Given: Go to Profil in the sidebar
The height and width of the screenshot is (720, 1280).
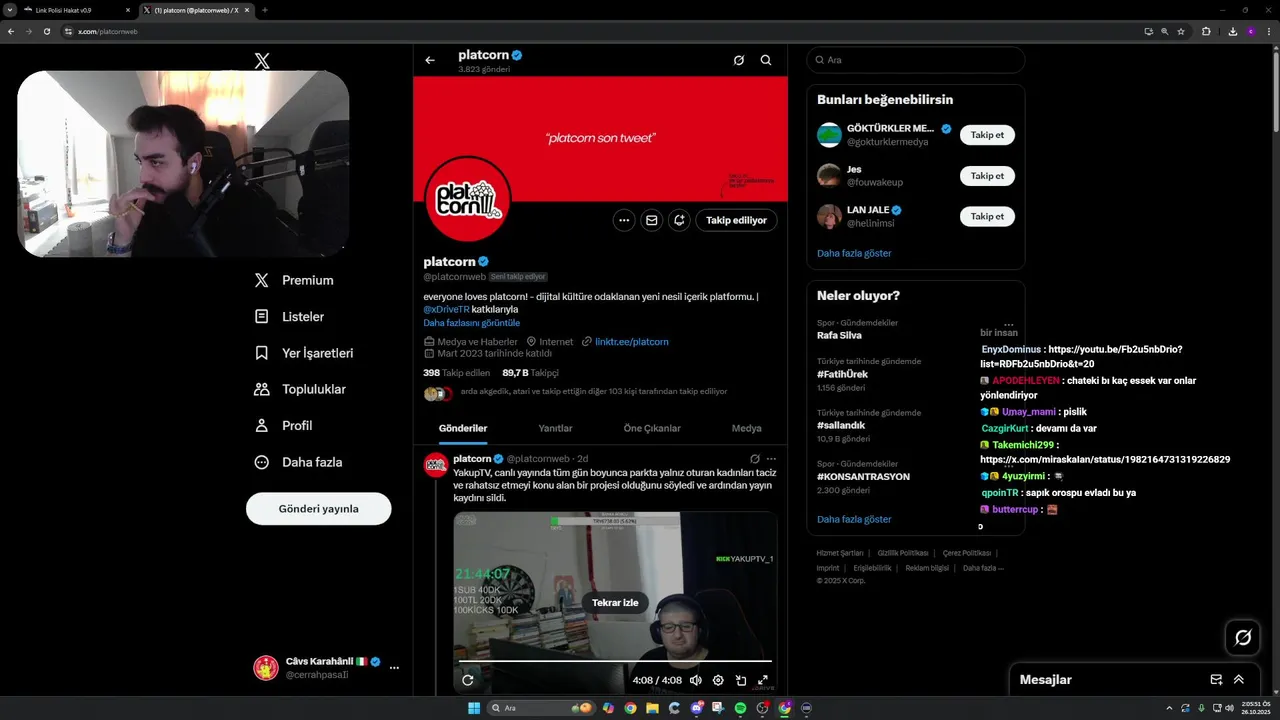Looking at the screenshot, I should click(x=284, y=425).
